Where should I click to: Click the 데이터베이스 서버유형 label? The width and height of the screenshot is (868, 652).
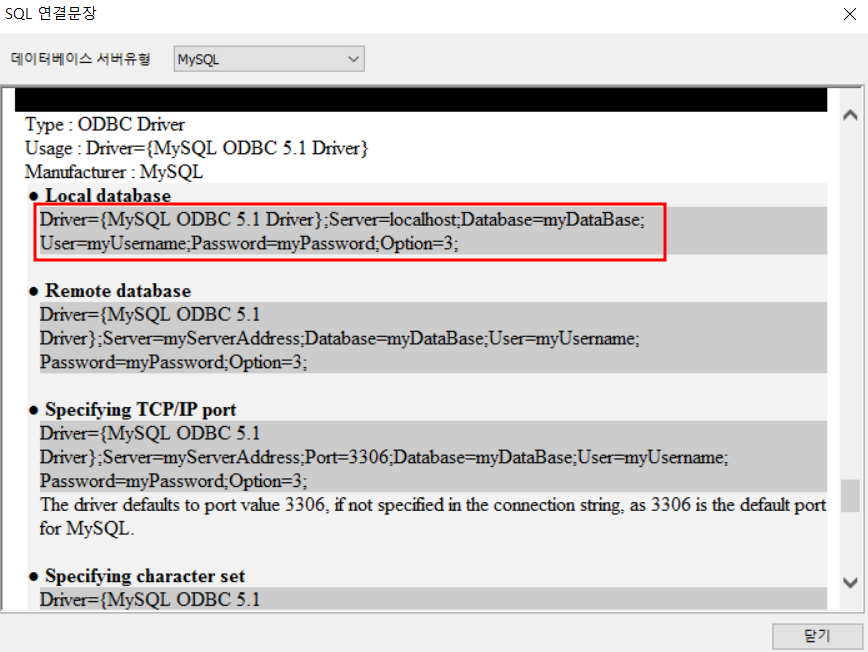pos(81,59)
